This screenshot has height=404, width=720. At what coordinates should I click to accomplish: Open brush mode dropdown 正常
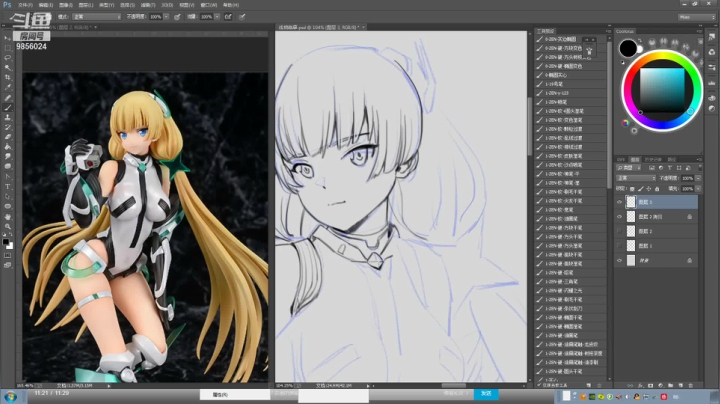(96, 17)
